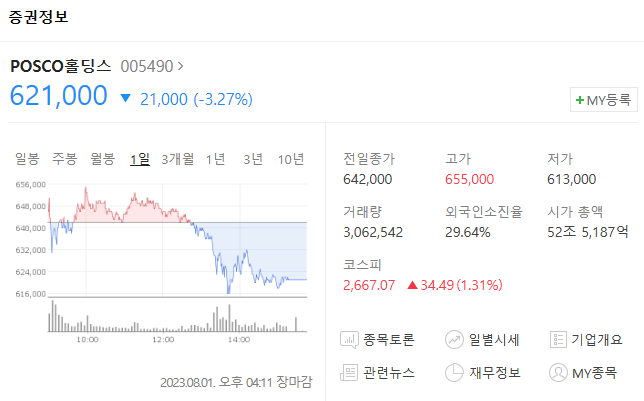
Task: Click the intraday price chart area
Action: tap(177, 240)
